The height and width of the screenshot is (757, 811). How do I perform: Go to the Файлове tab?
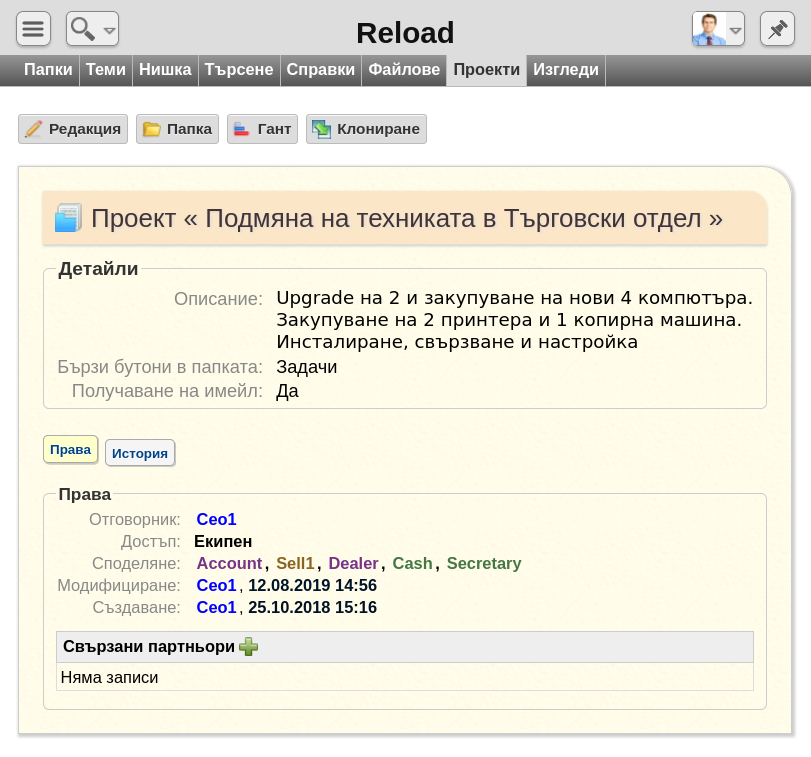click(404, 70)
